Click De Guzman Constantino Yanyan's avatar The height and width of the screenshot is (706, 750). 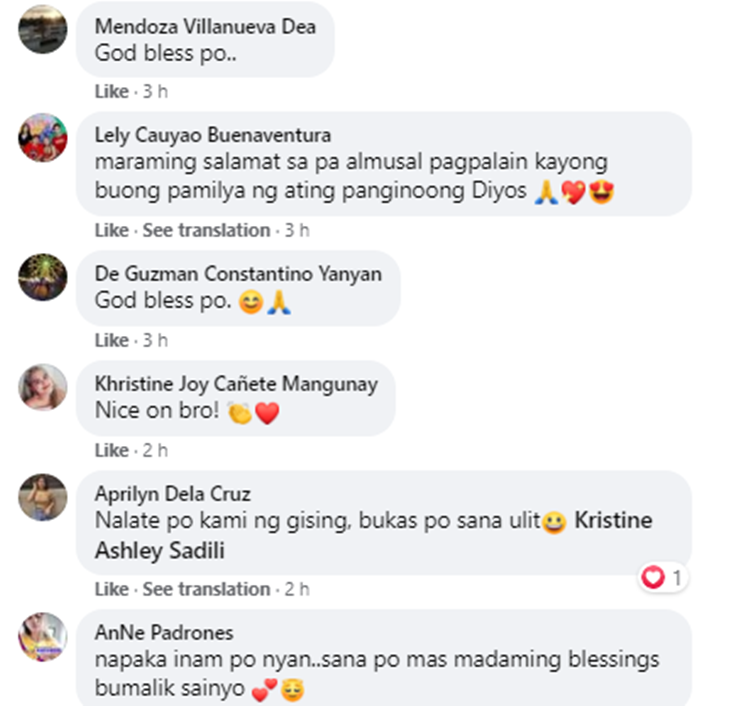[43, 277]
